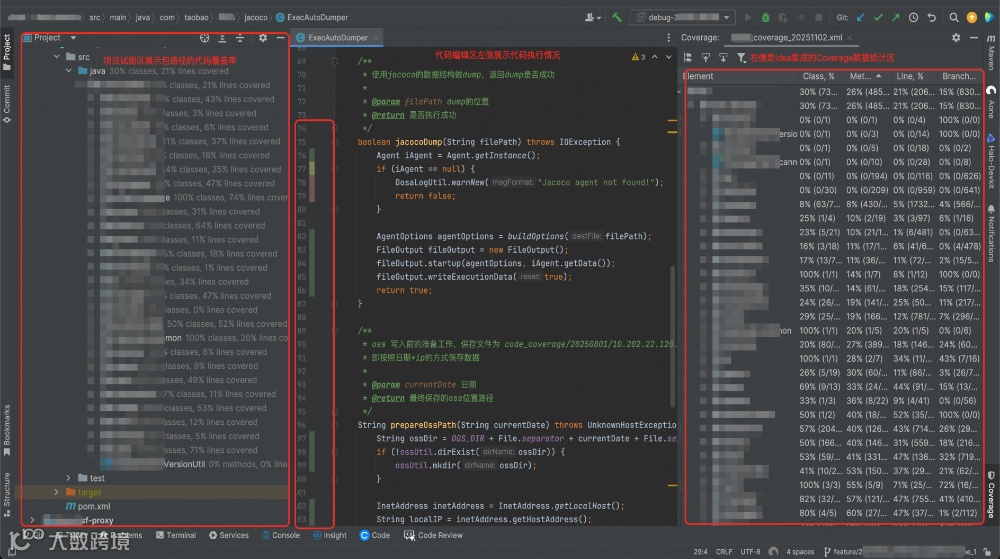Open debug run configuration dropdown

click(x=683, y=17)
